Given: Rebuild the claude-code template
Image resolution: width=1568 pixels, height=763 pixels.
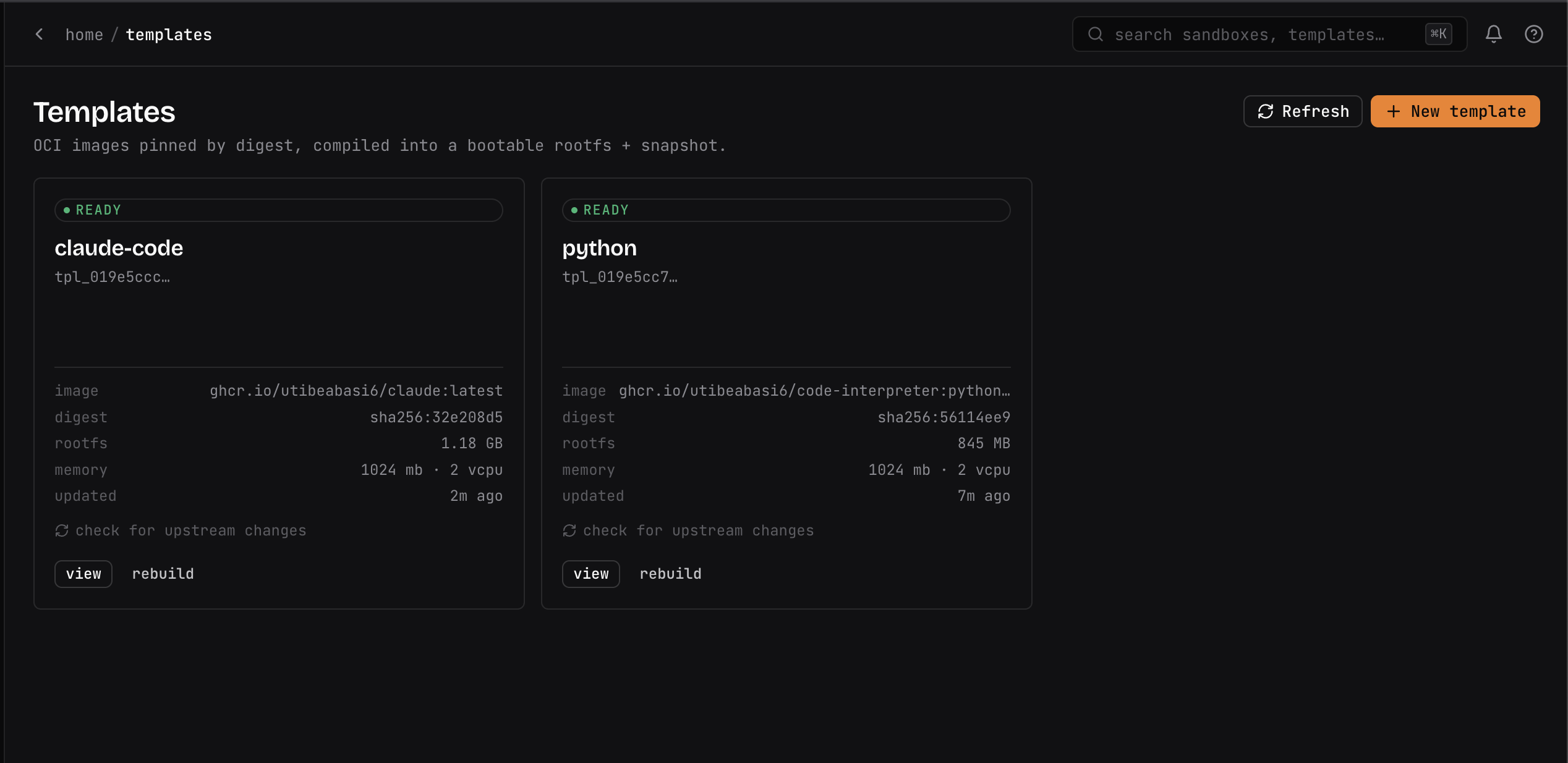Looking at the screenshot, I should click(163, 574).
